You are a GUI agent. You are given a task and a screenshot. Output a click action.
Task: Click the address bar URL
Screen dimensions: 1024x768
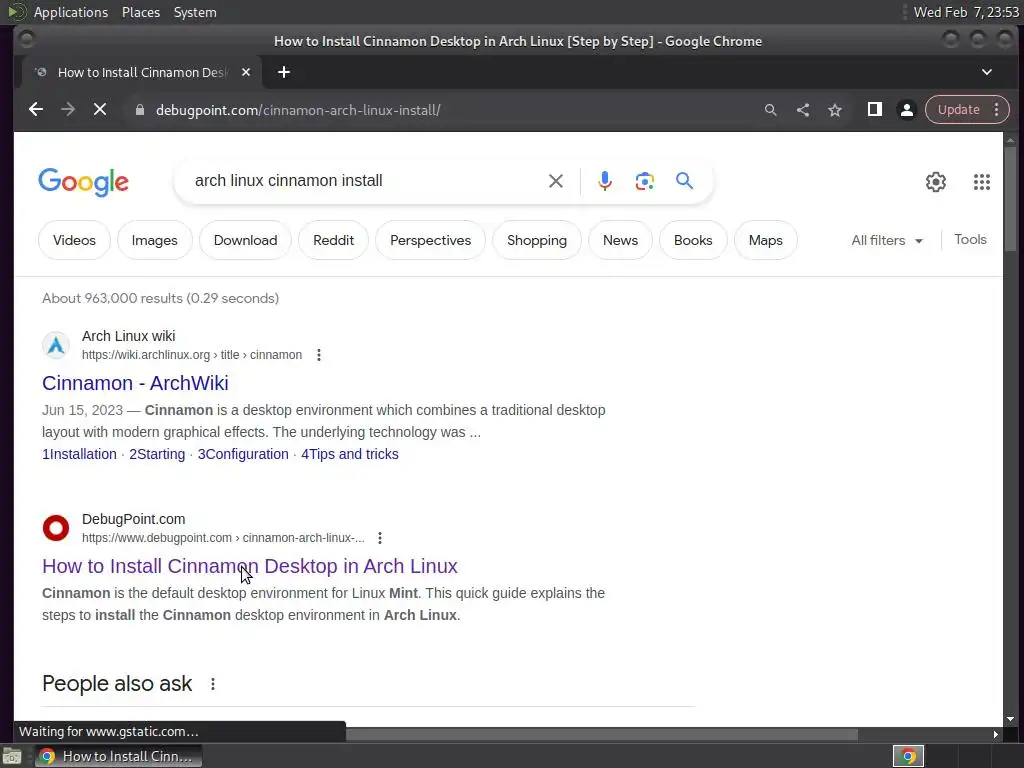pyautogui.click(x=298, y=110)
